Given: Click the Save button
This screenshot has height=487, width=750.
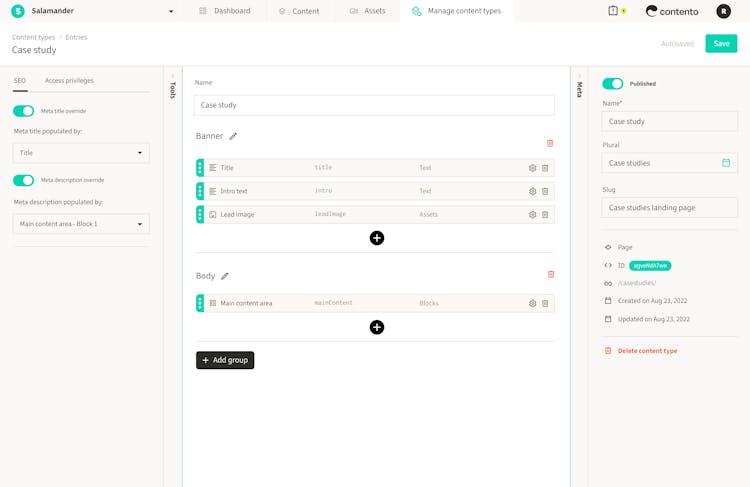Looking at the screenshot, I should tap(721, 44).
